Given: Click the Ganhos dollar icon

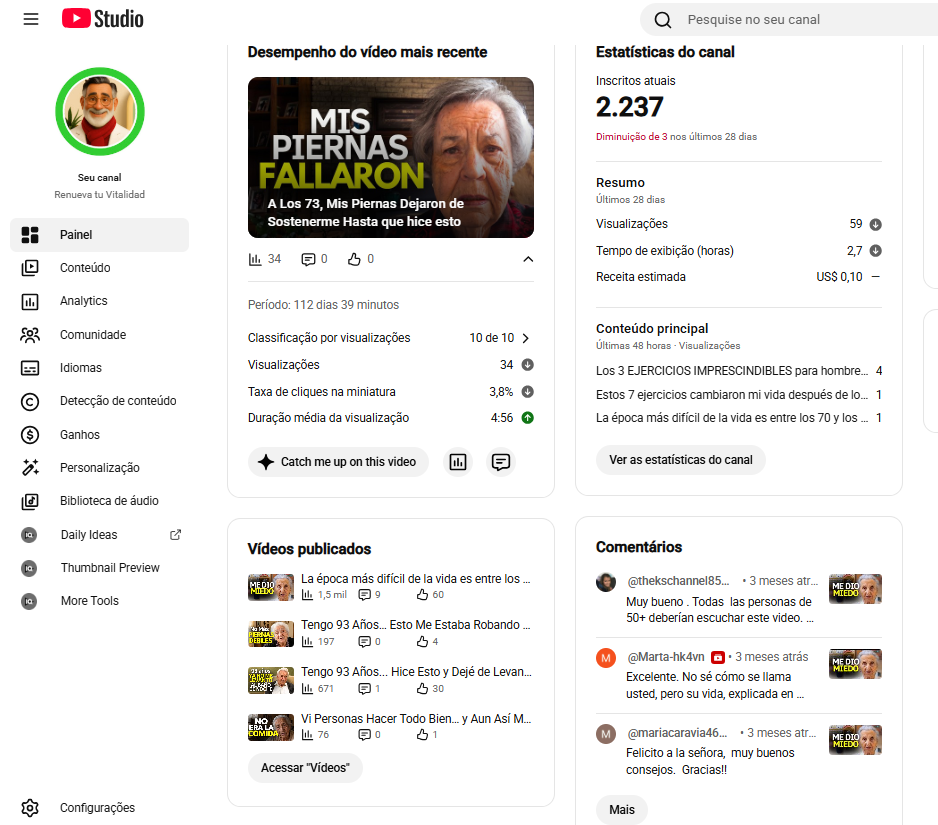Looking at the screenshot, I should (30, 435).
